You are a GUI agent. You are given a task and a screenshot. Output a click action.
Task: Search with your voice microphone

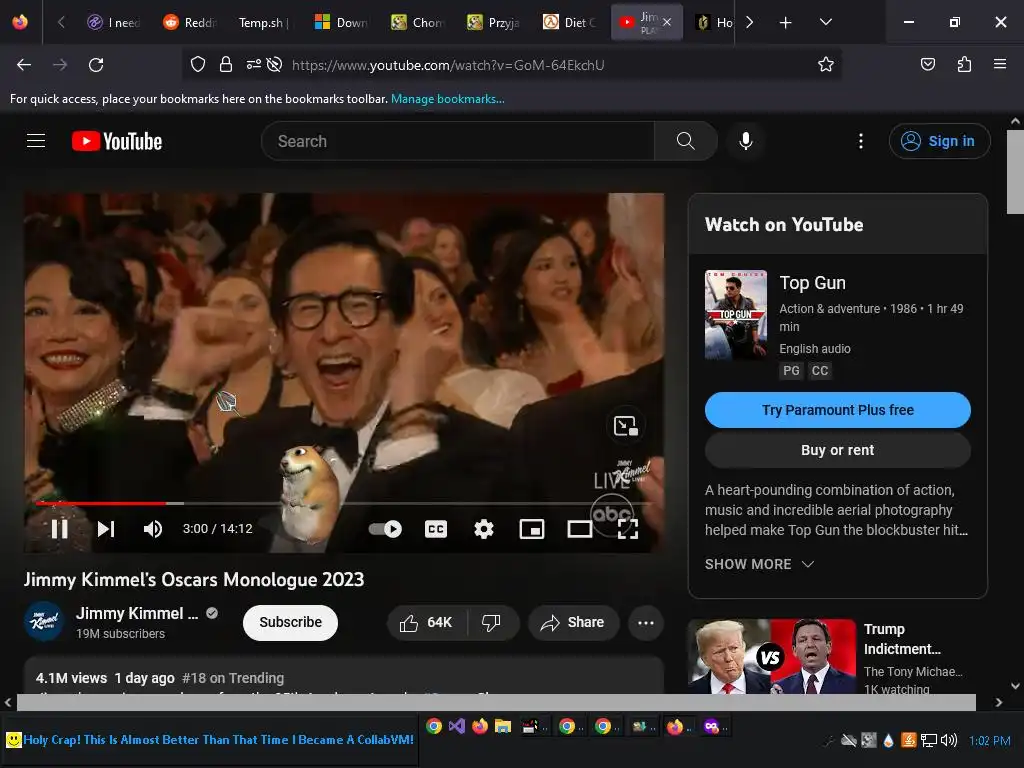tap(746, 141)
